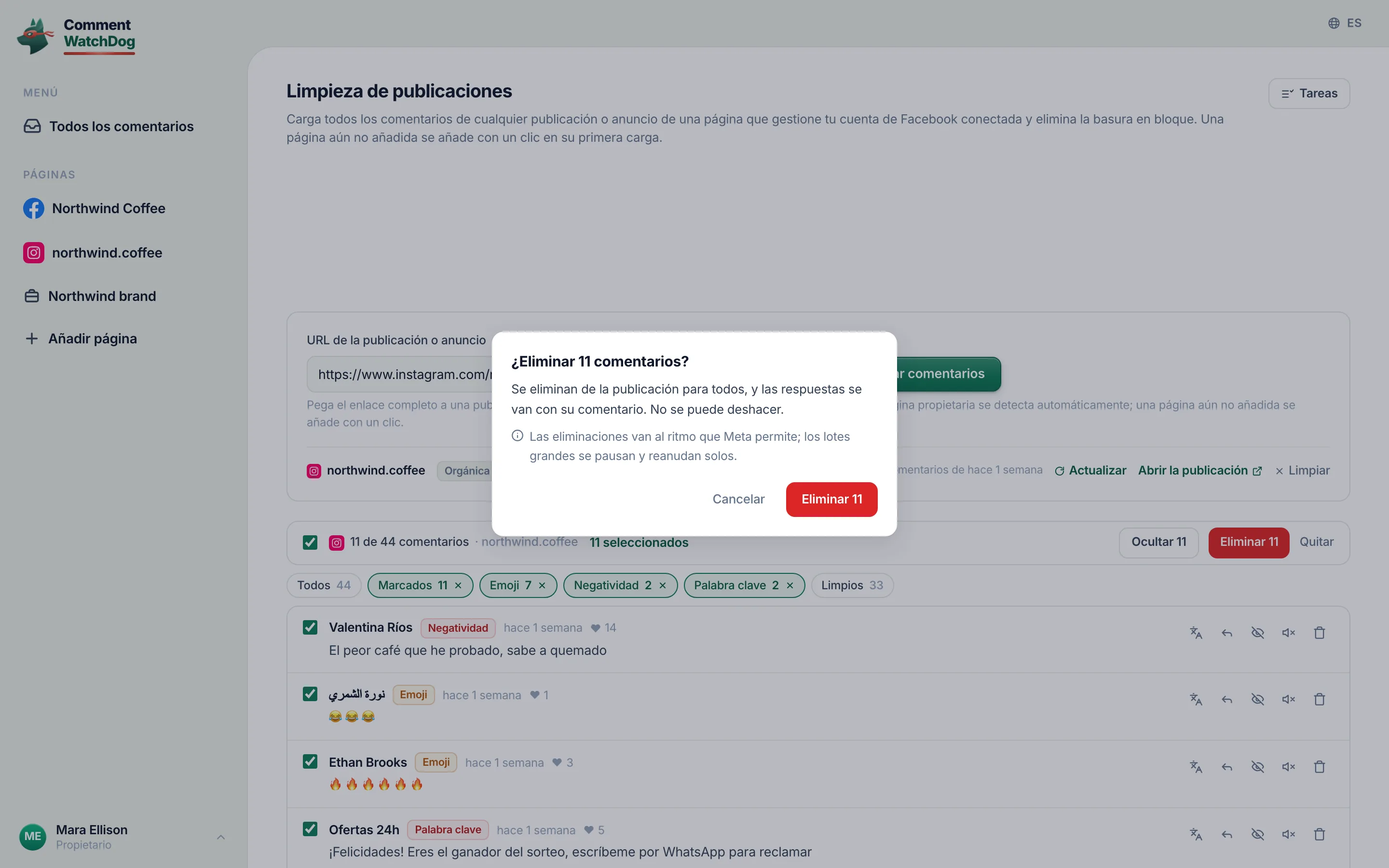The height and width of the screenshot is (868, 1389).
Task: Delete Valentina Ríos's comment with trash icon
Action: [x=1320, y=633]
